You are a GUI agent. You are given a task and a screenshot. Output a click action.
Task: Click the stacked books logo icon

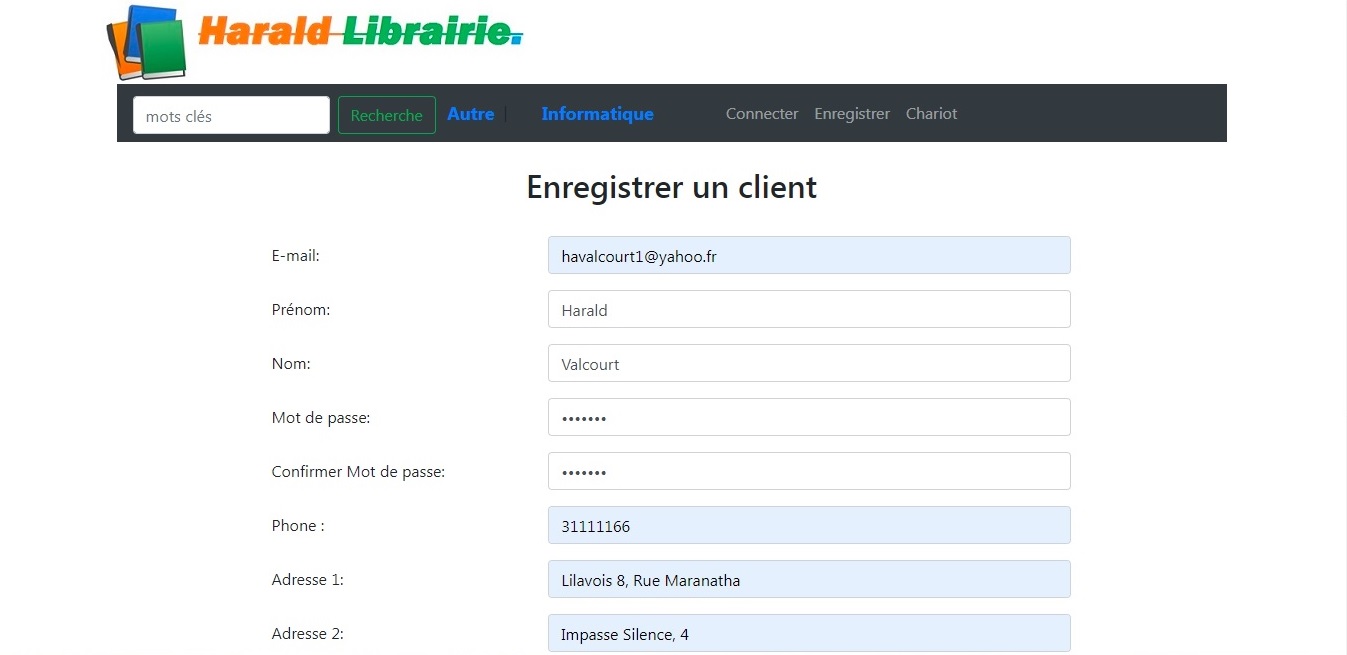point(146,43)
